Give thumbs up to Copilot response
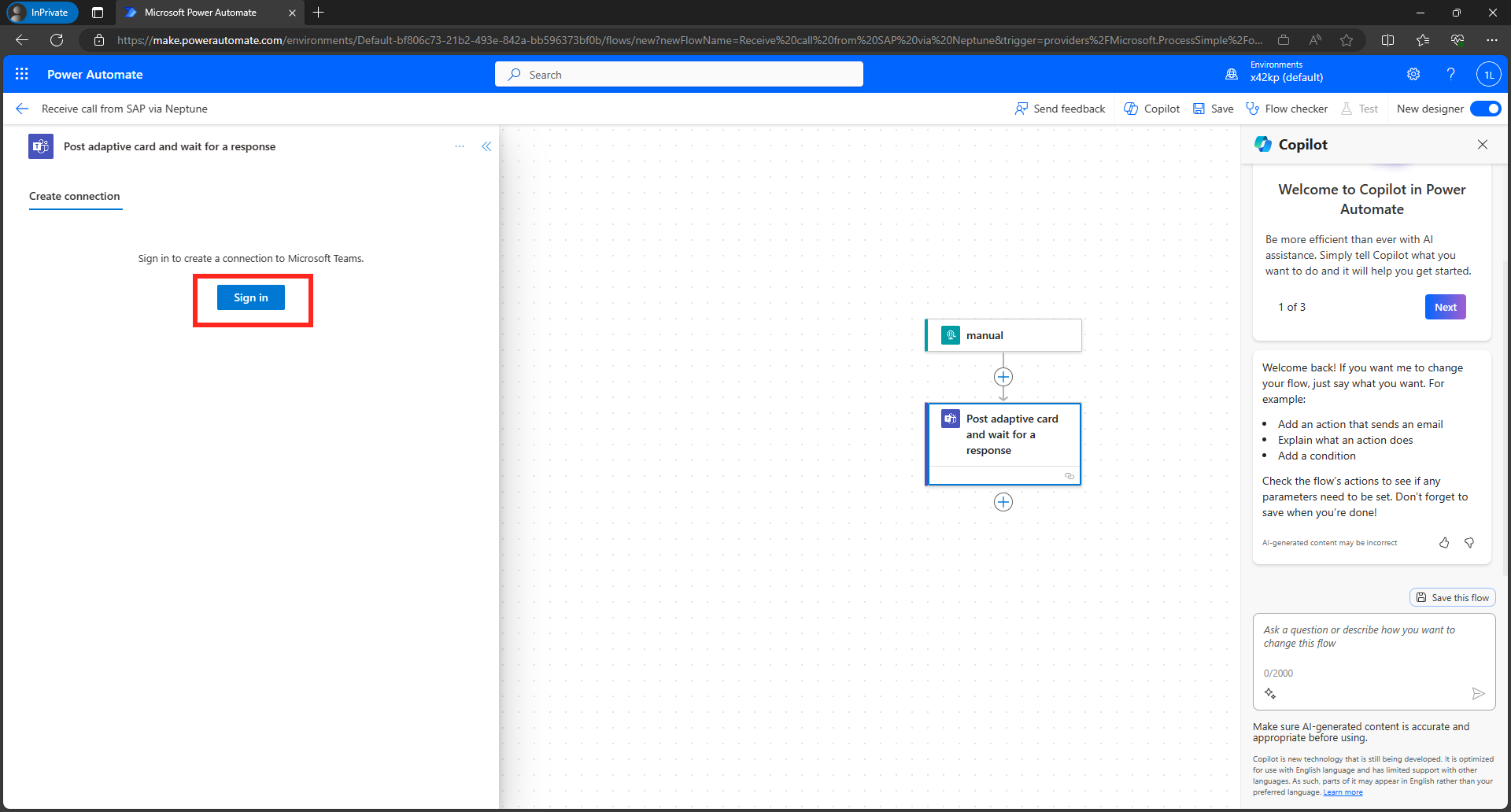Image resolution: width=1511 pixels, height=812 pixels. click(x=1444, y=543)
